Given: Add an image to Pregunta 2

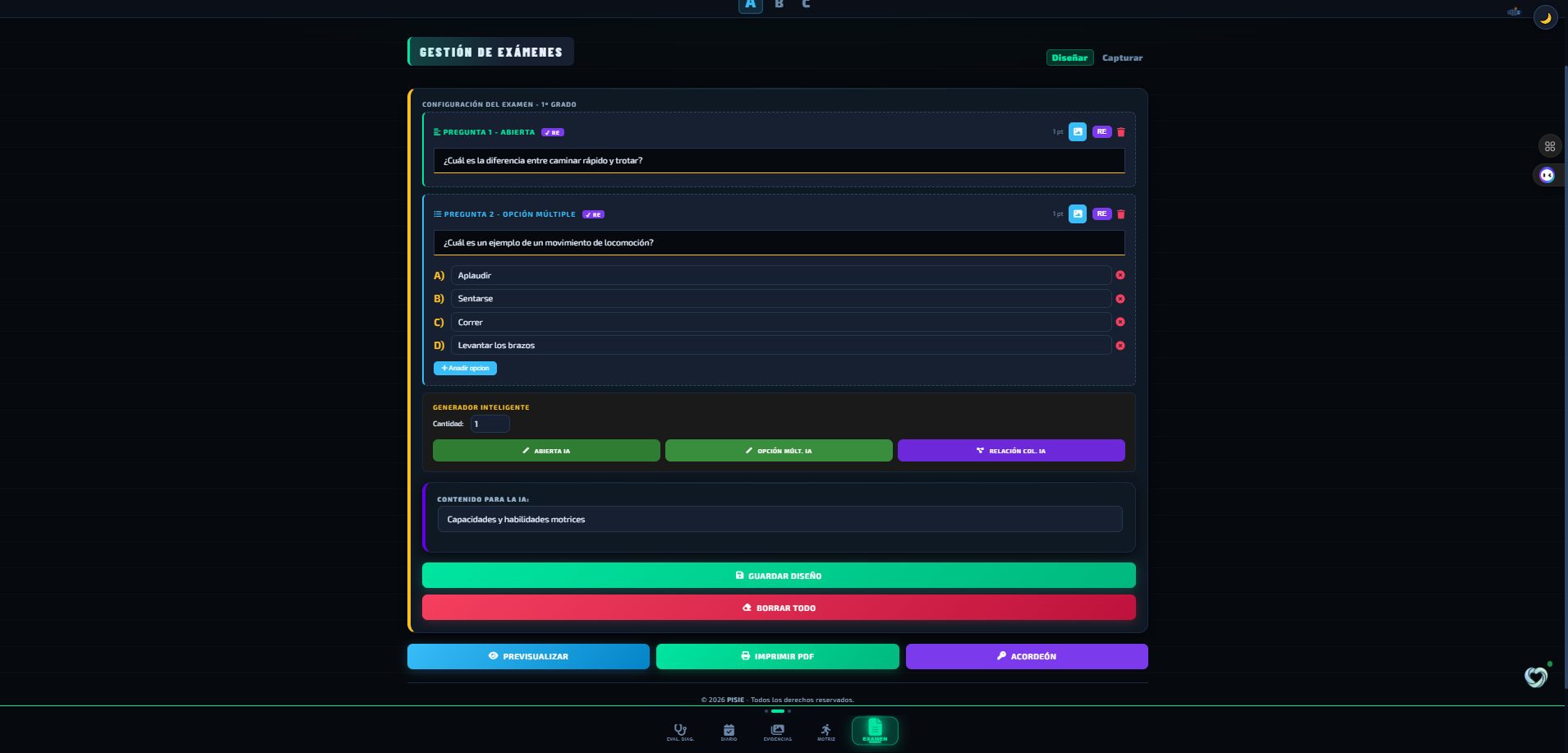Looking at the screenshot, I should [x=1078, y=214].
